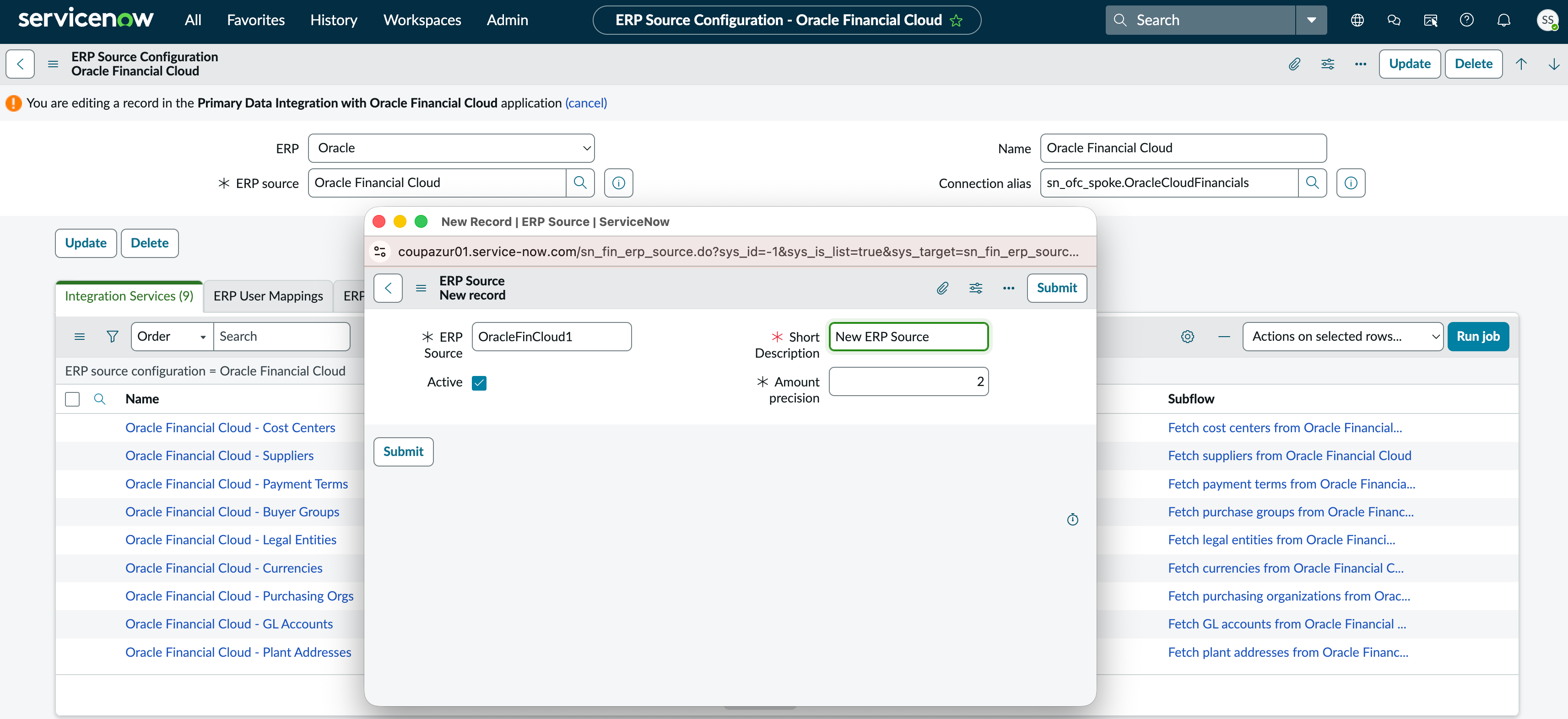
Task: Click the top-right Update button
Action: [x=1409, y=64]
